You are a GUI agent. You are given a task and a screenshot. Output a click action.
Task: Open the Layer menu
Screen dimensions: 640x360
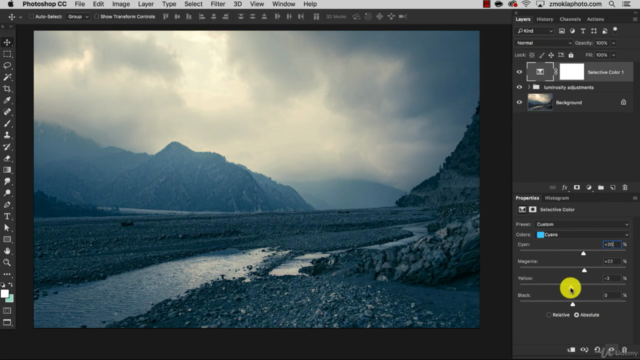[145, 4]
